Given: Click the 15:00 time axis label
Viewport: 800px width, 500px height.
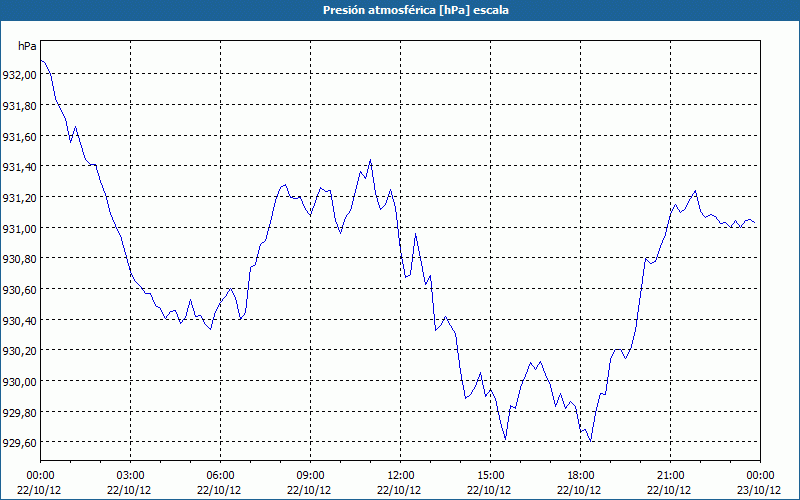Looking at the screenshot, I should [x=490, y=476].
